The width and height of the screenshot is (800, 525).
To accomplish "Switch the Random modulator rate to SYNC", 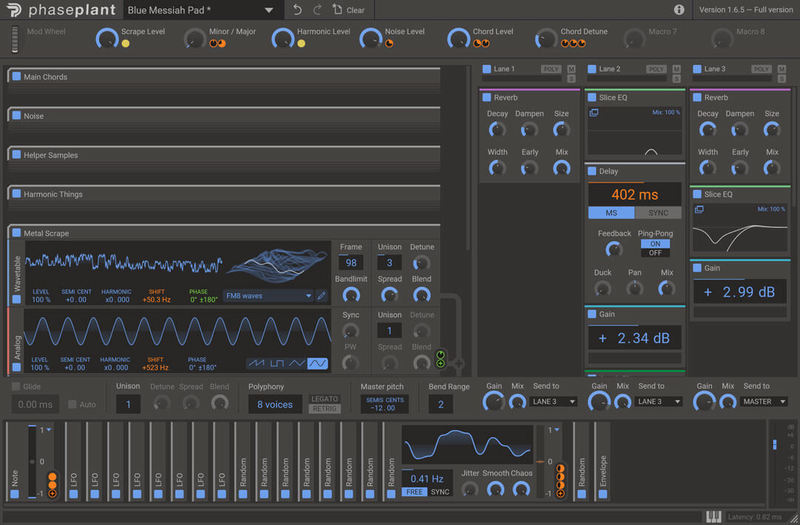I will click(x=440, y=491).
